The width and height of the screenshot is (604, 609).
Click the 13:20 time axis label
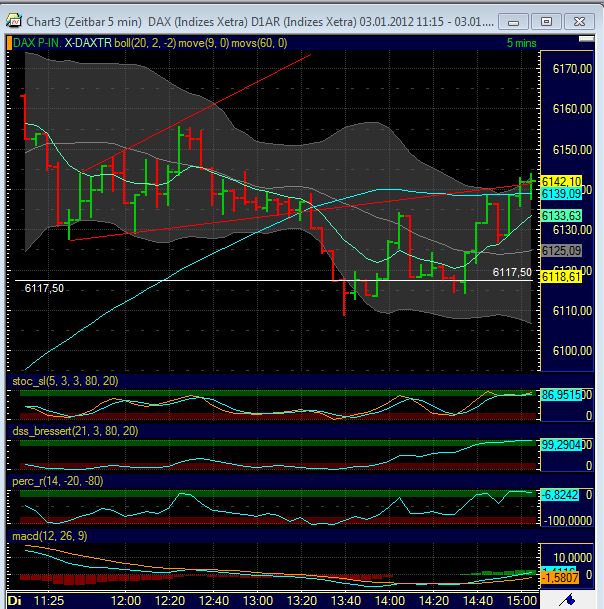coord(302,601)
